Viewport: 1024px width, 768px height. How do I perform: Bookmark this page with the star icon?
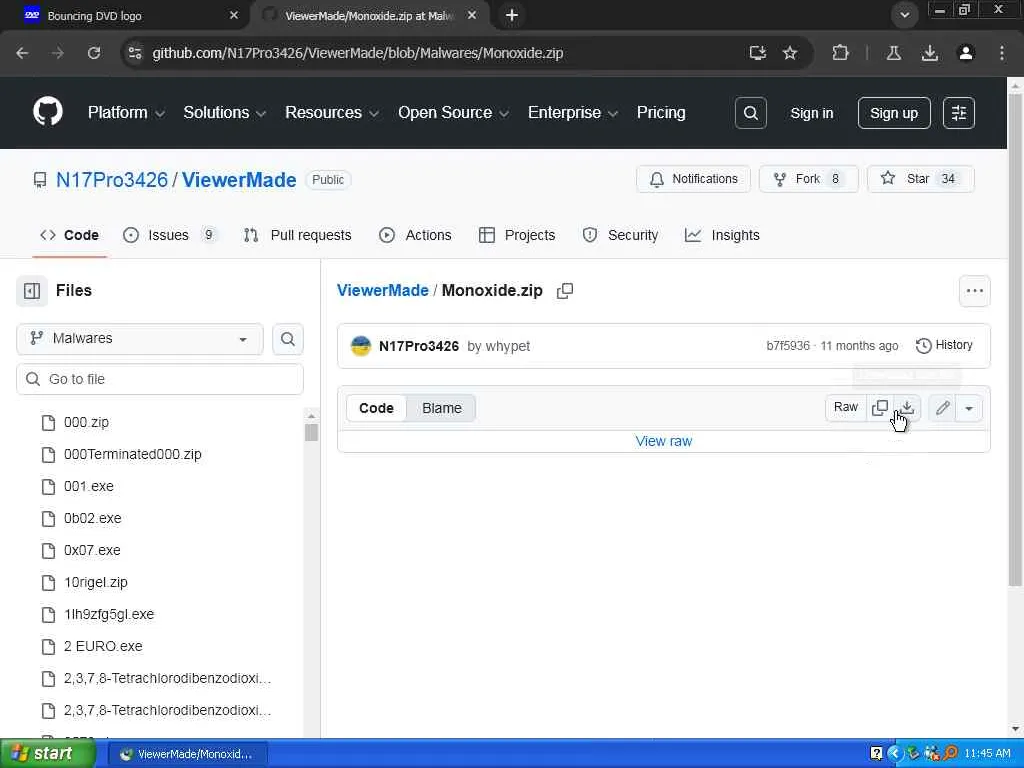point(790,53)
